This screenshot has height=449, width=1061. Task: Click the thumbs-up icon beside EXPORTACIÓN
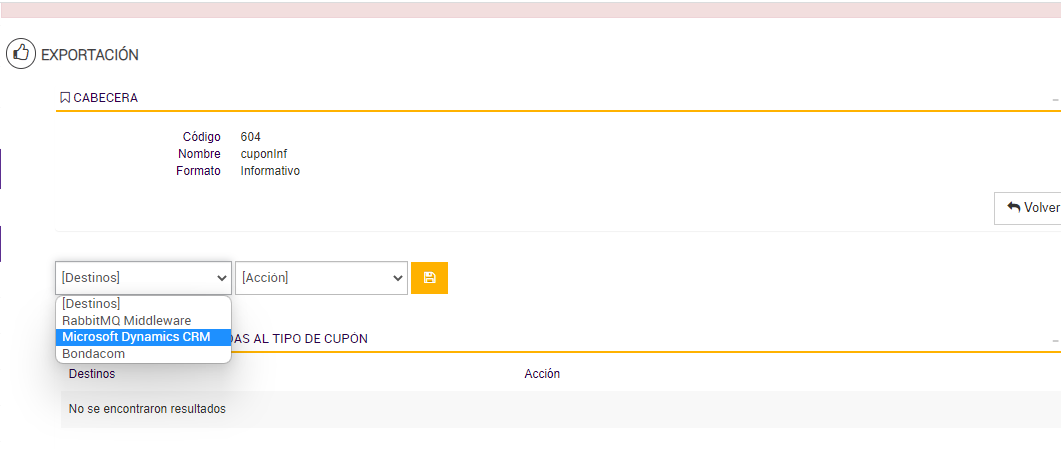pyautogui.click(x=20, y=54)
